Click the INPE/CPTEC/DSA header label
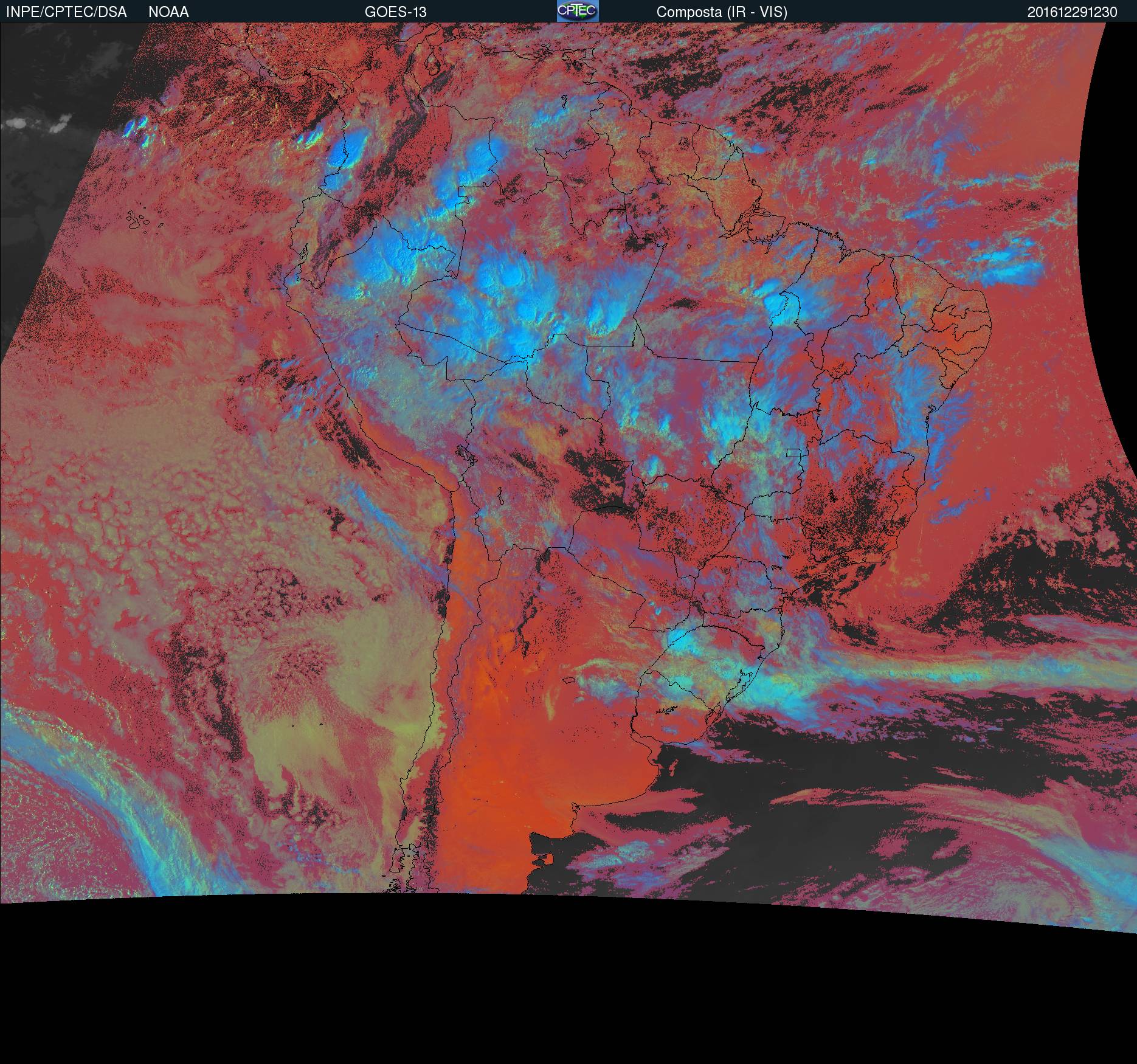This screenshot has height=1064, width=1137. 66,12
